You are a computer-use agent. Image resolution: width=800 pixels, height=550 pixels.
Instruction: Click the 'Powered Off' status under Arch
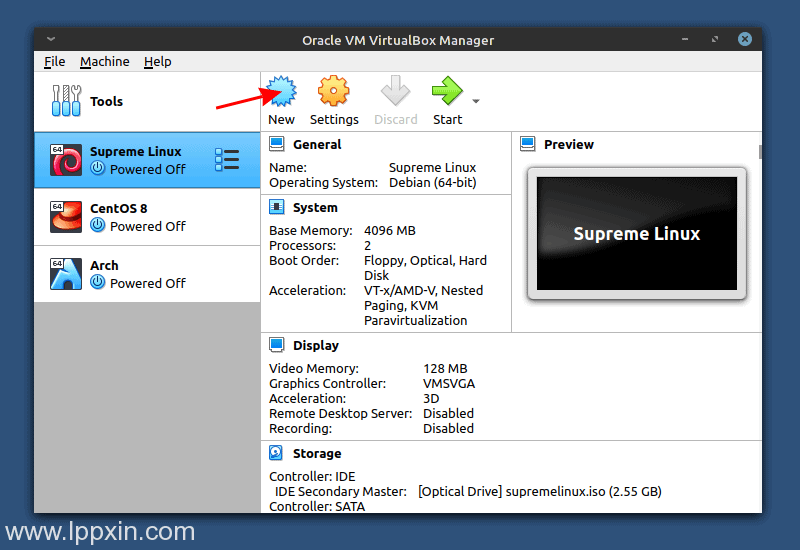148,283
